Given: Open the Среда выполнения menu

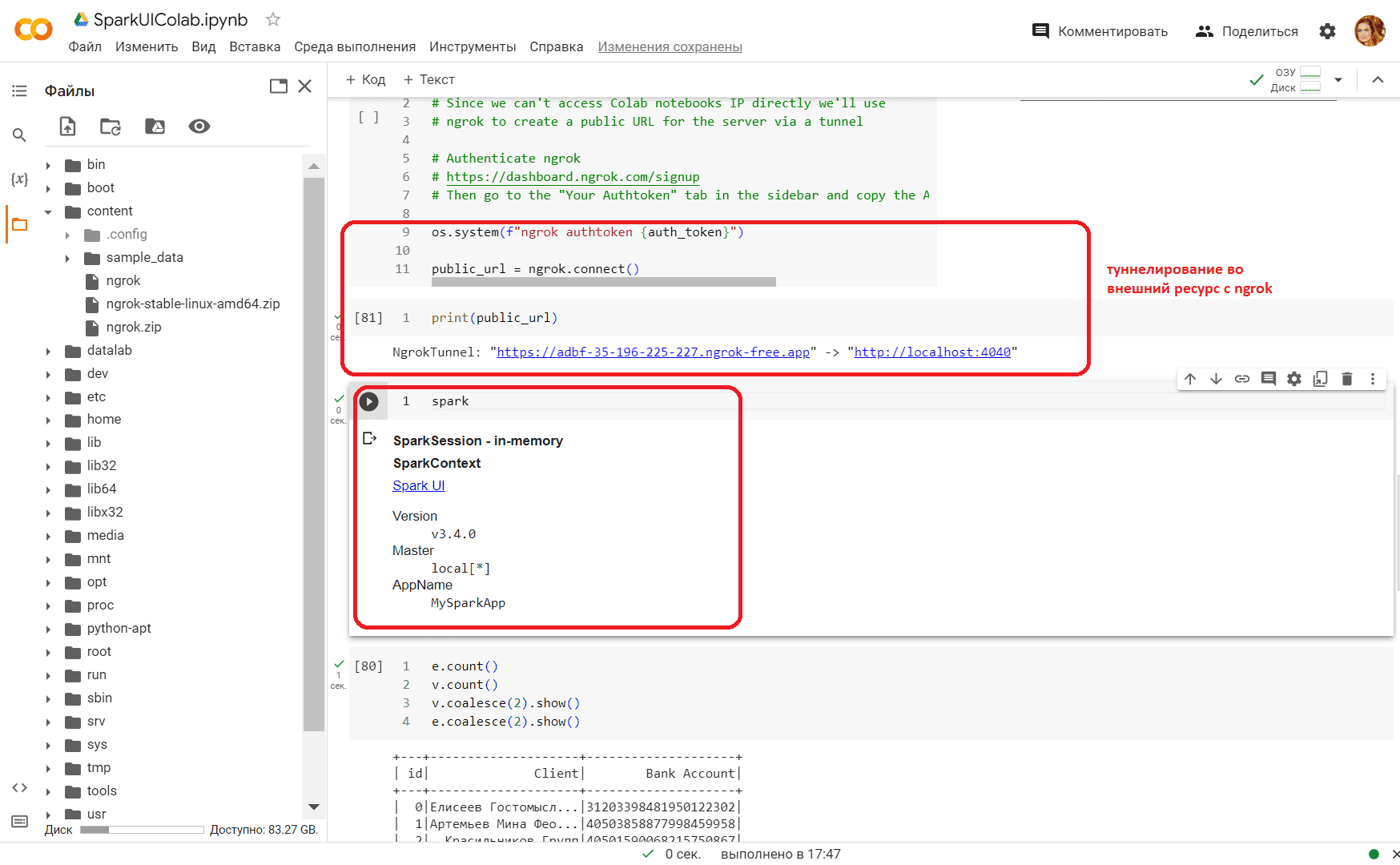Looking at the screenshot, I should (355, 46).
